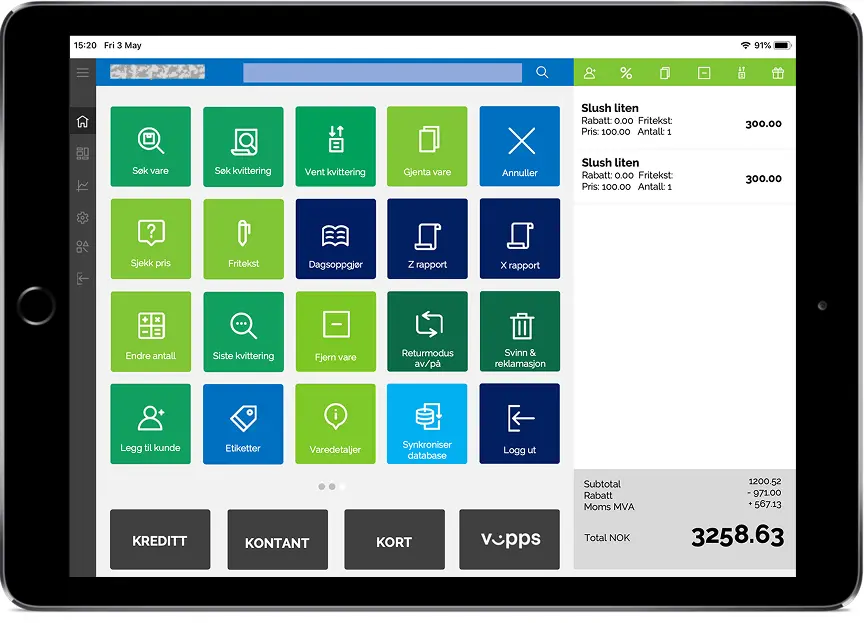
Task: Click the search input field at top
Action: 382,73
